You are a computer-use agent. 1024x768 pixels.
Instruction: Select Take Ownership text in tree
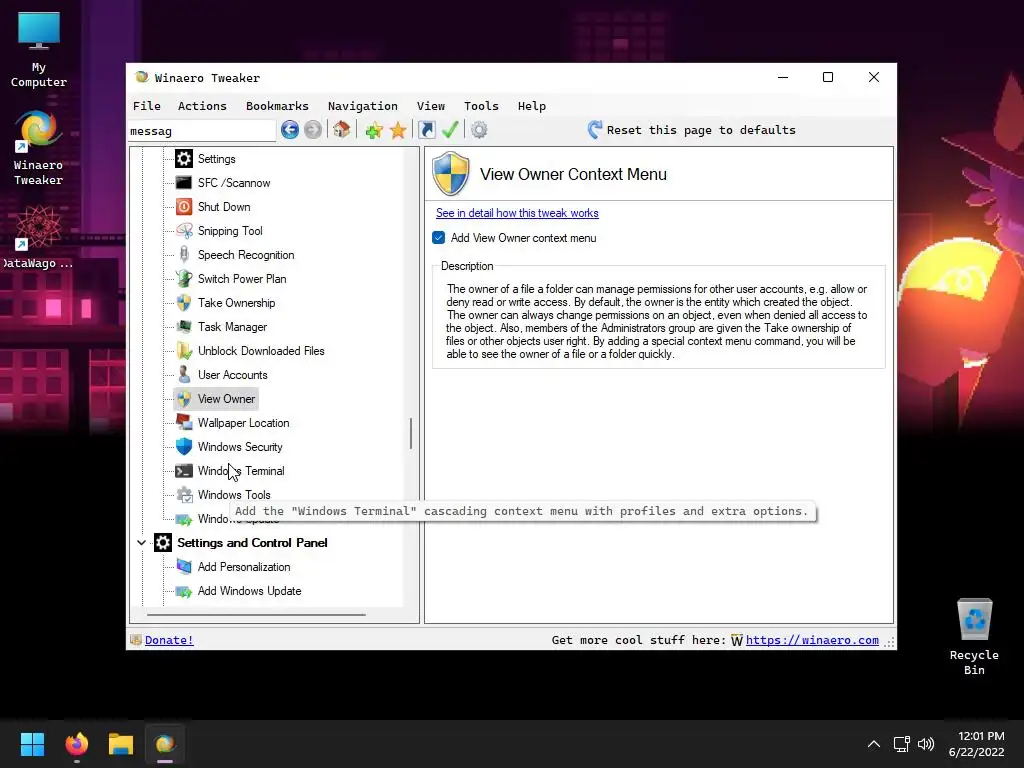pos(236,303)
